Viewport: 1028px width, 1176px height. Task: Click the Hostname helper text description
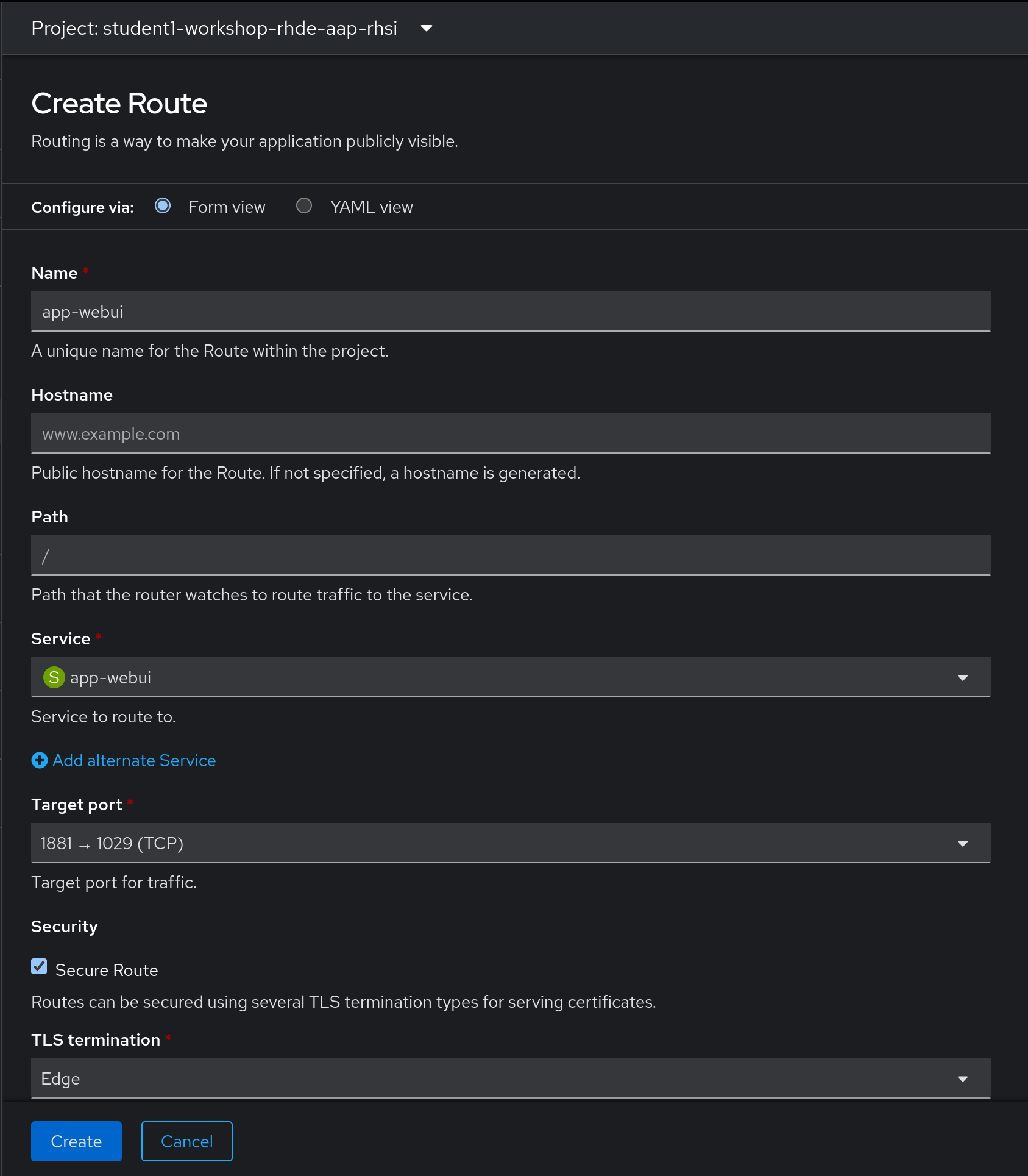306,473
